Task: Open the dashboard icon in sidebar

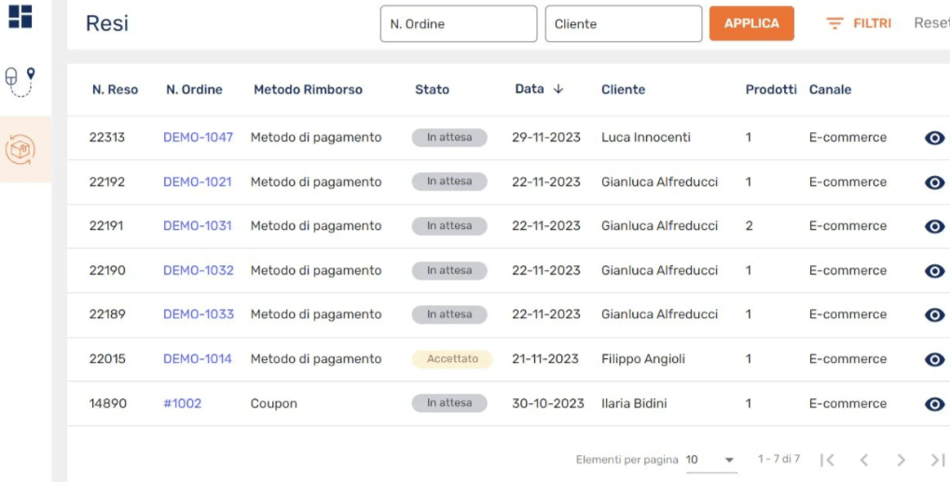Action: pyautogui.click(x=20, y=17)
